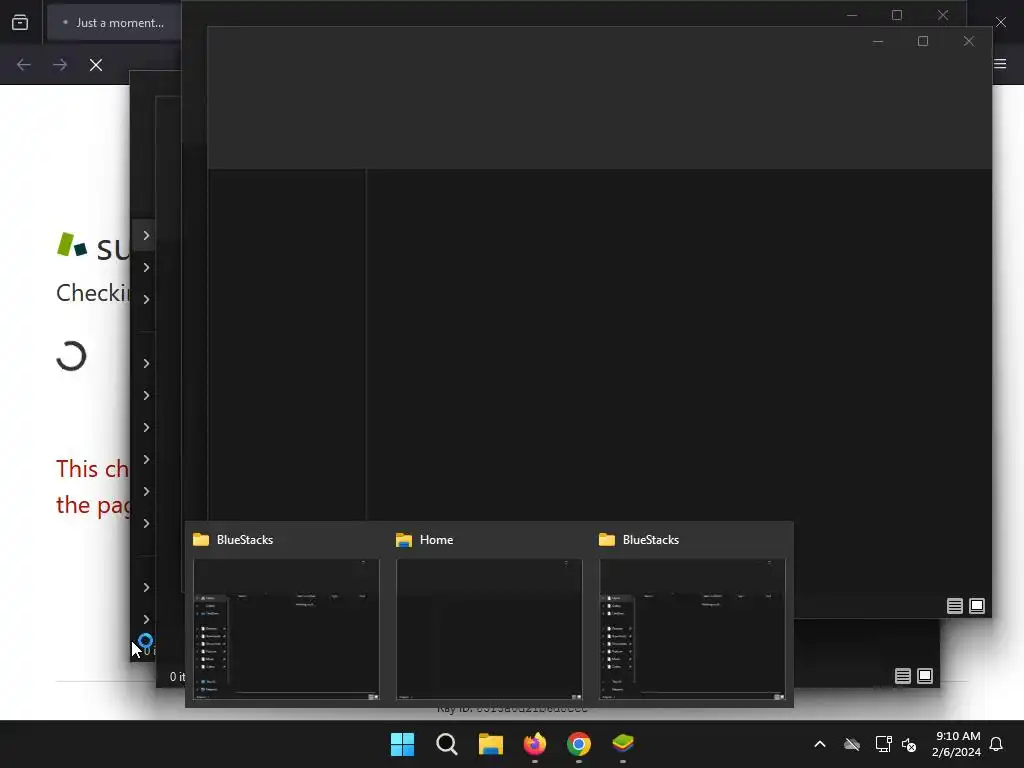1024x768 pixels.
Task: Minimize the front File Explorer window
Action: click(878, 41)
